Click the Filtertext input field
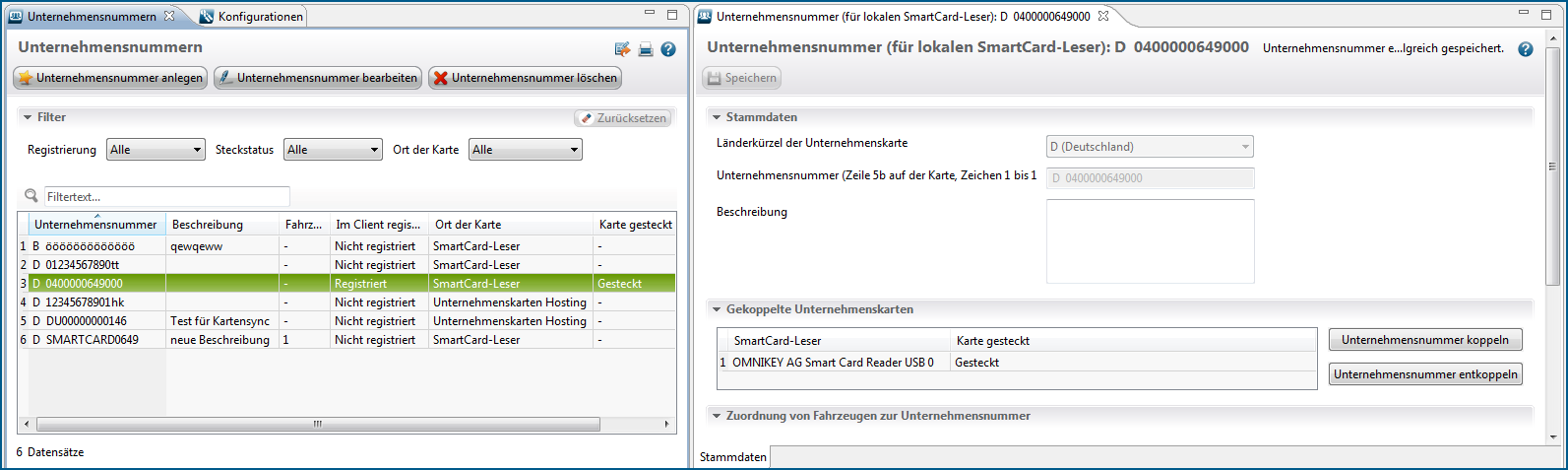Image resolution: width=1568 pixels, height=470 pixels. pyautogui.click(x=167, y=196)
